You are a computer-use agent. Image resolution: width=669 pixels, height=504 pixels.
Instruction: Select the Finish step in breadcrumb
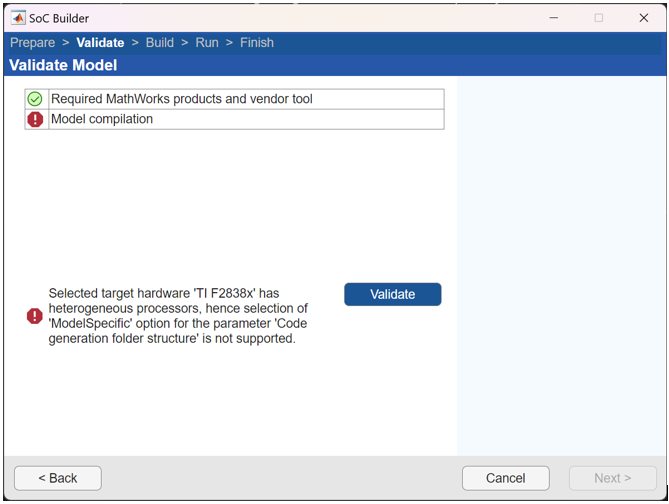[x=257, y=43]
